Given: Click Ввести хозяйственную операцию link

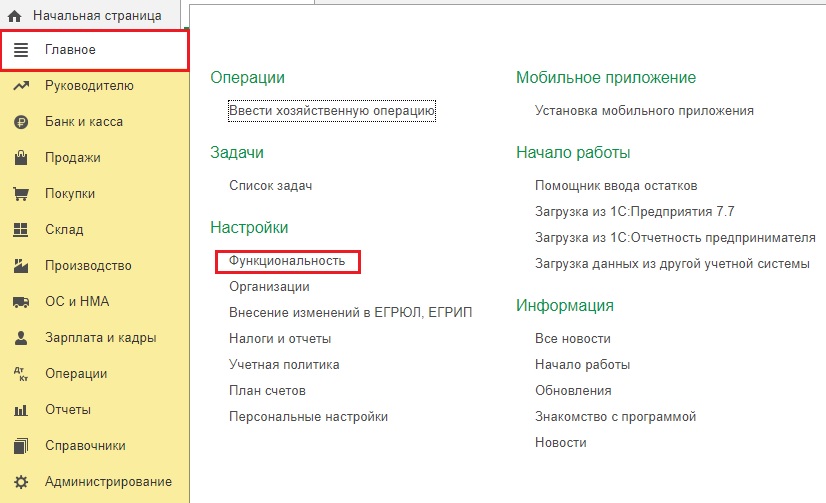Looking at the screenshot, I should 332,110.
